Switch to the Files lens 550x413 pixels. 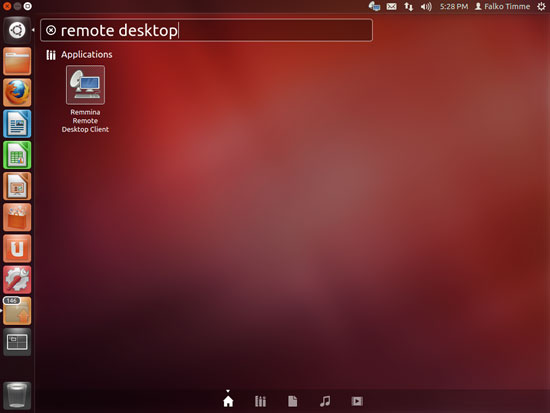(293, 401)
